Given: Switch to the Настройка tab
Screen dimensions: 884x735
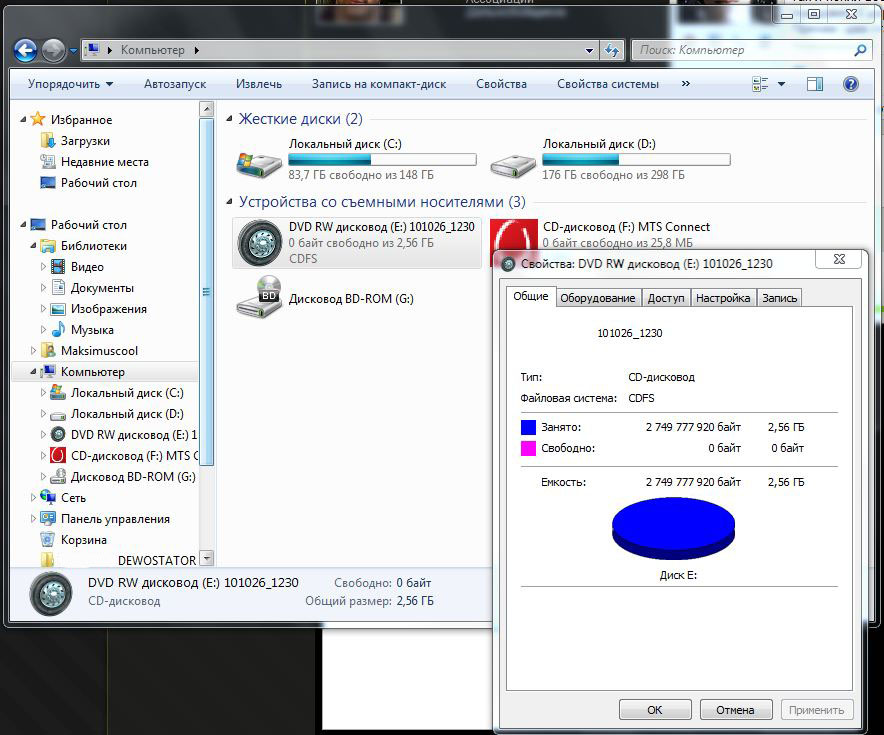Looking at the screenshot, I should click(723, 298).
